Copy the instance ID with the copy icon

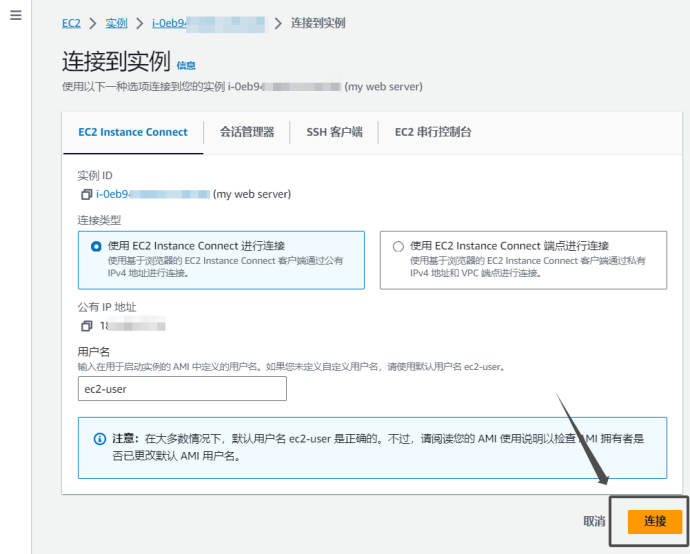pyautogui.click(x=86, y=194)
